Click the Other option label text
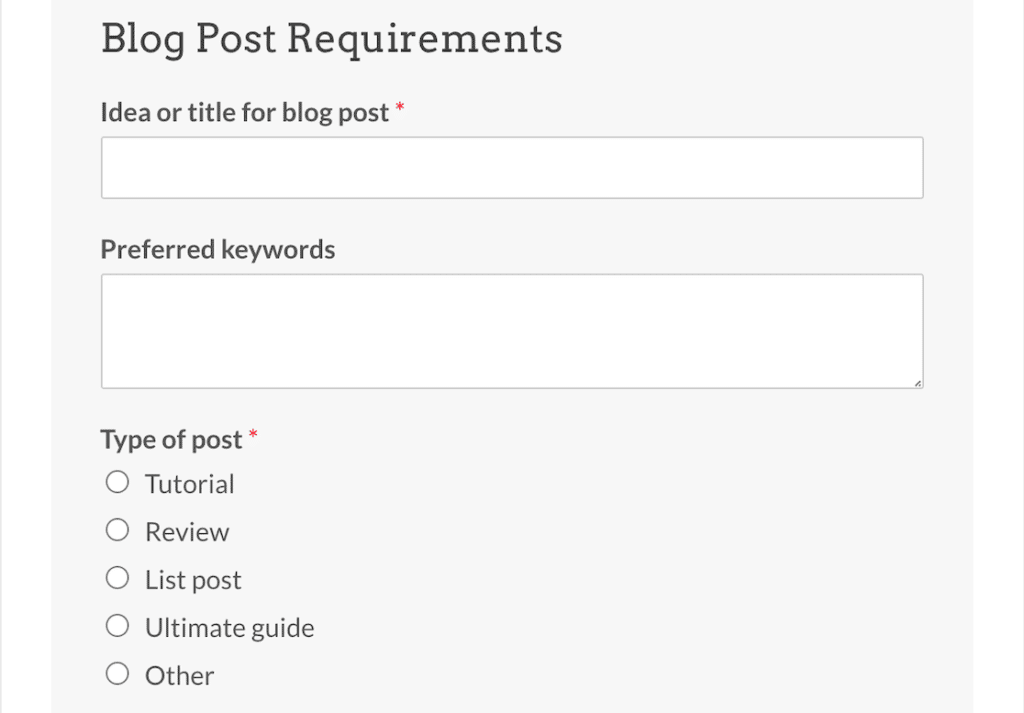This screenshot has width=1024, height=713. [179, 675]
